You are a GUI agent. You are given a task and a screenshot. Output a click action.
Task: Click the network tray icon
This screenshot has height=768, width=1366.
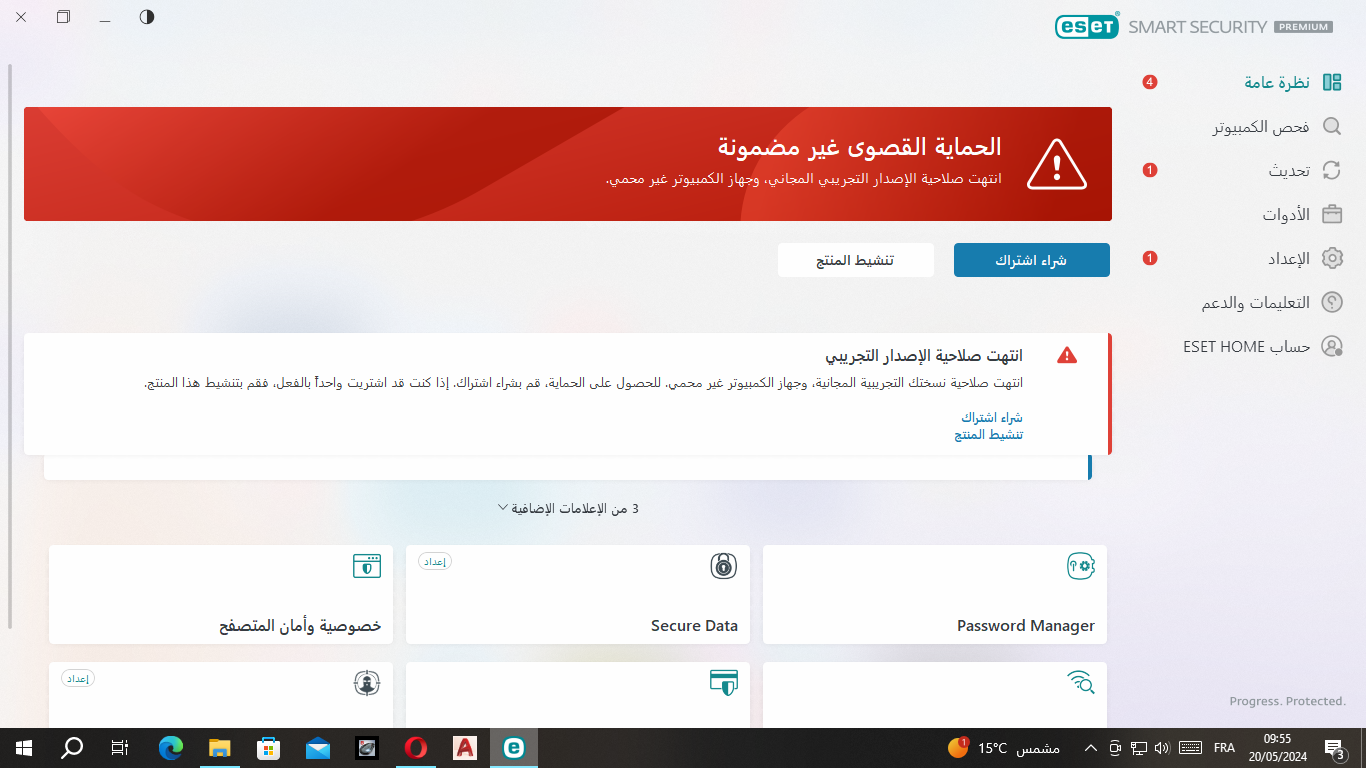[1138, 748]
